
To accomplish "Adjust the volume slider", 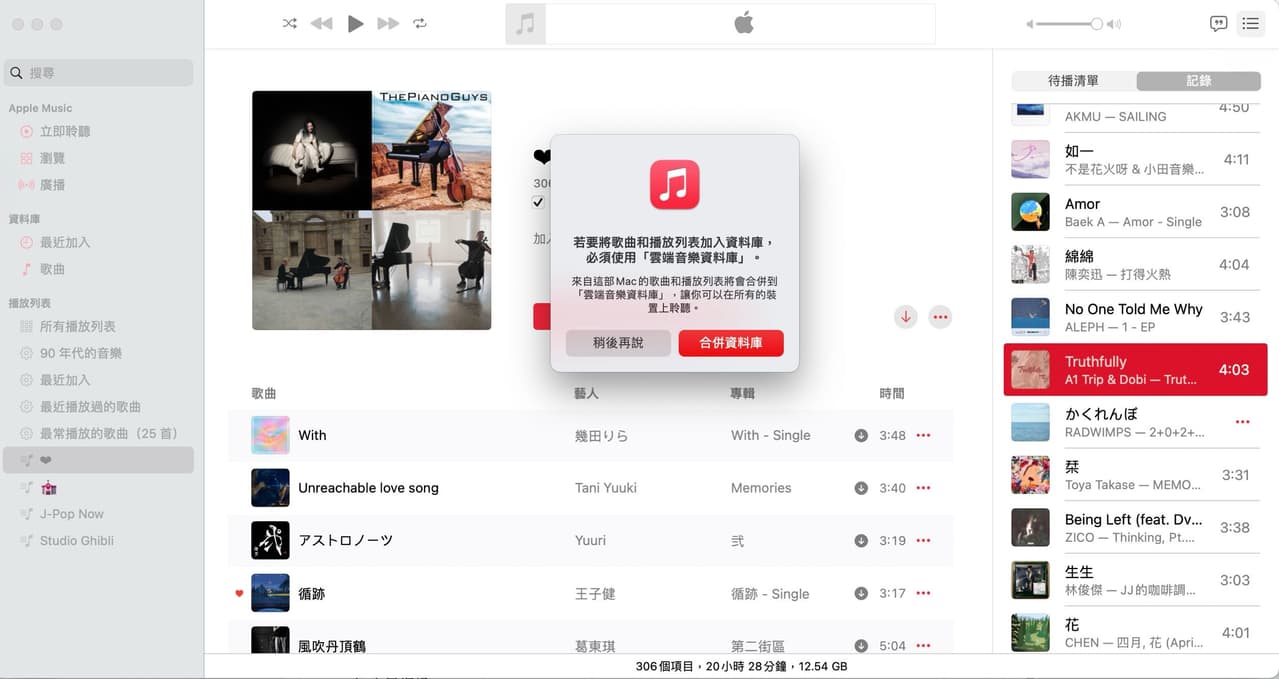I will click(1071, 24).
